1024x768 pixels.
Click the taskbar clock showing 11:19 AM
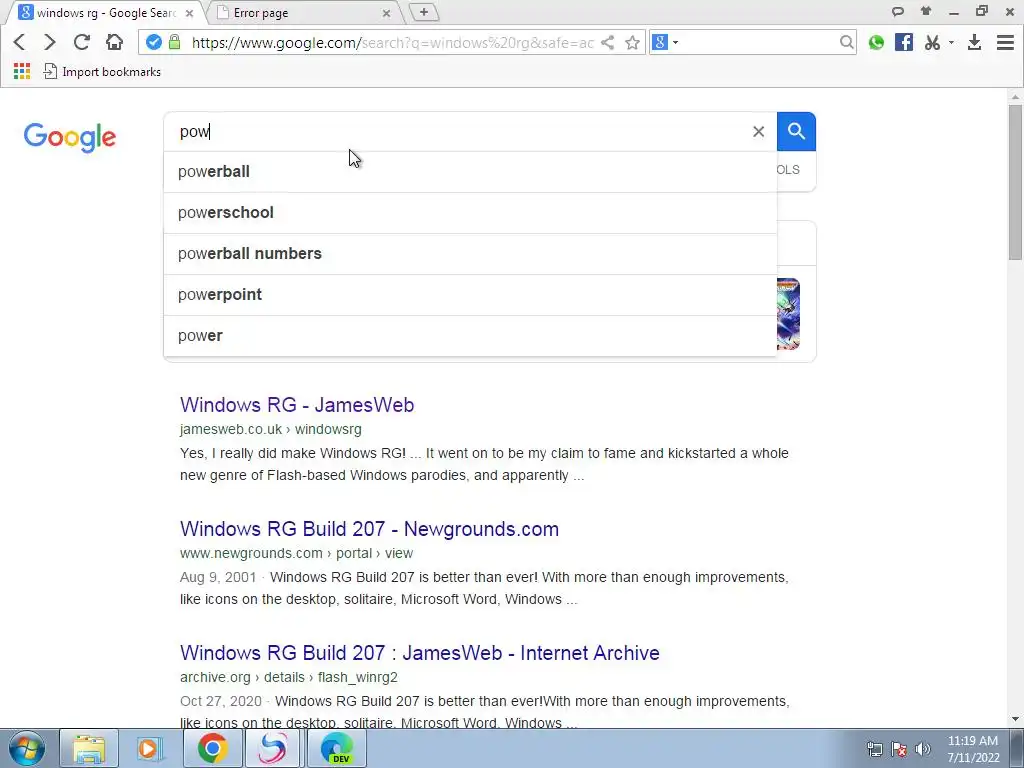click(x=973, y=748)
